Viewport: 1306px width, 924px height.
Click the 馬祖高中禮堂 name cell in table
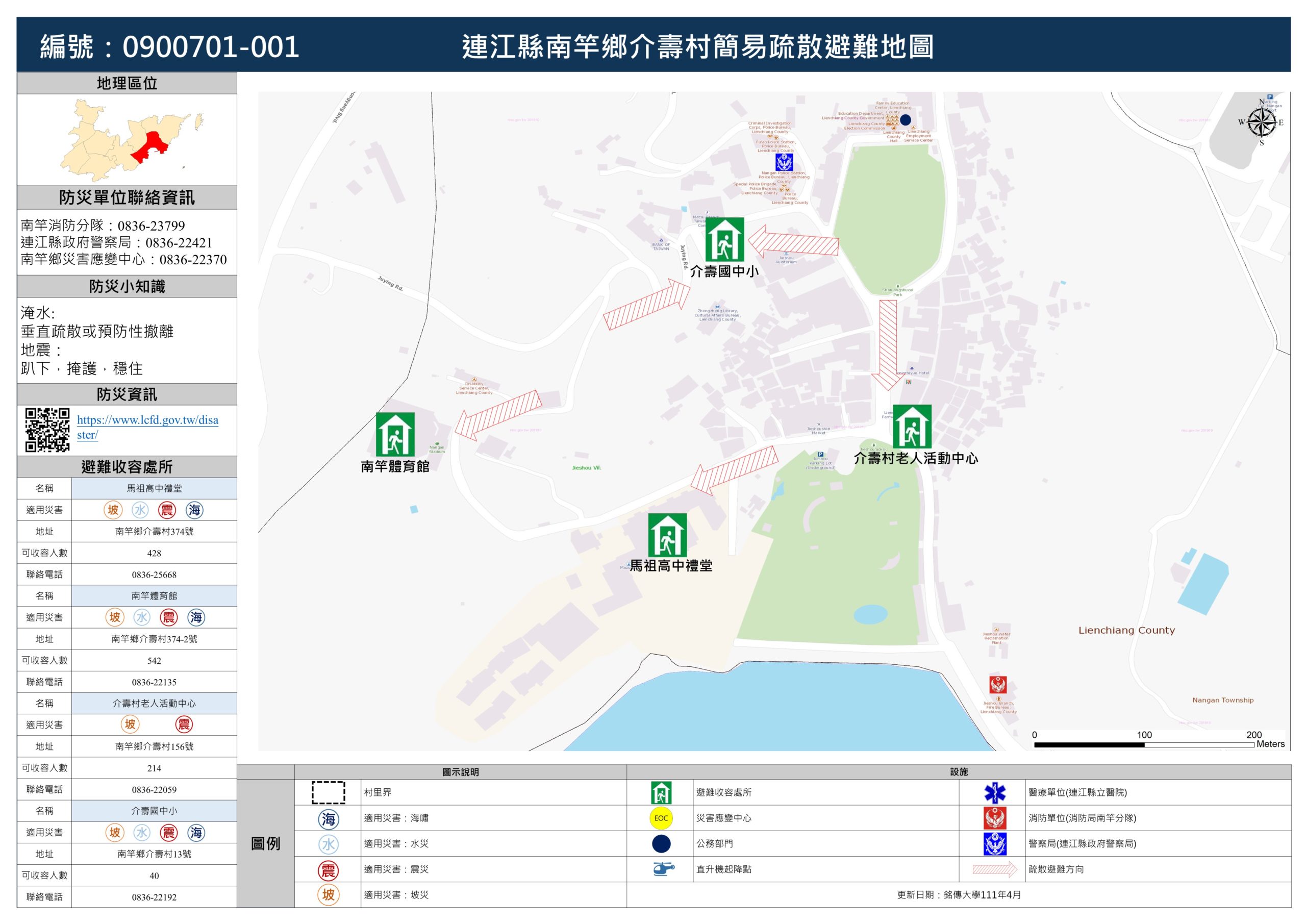click(154, 488)
